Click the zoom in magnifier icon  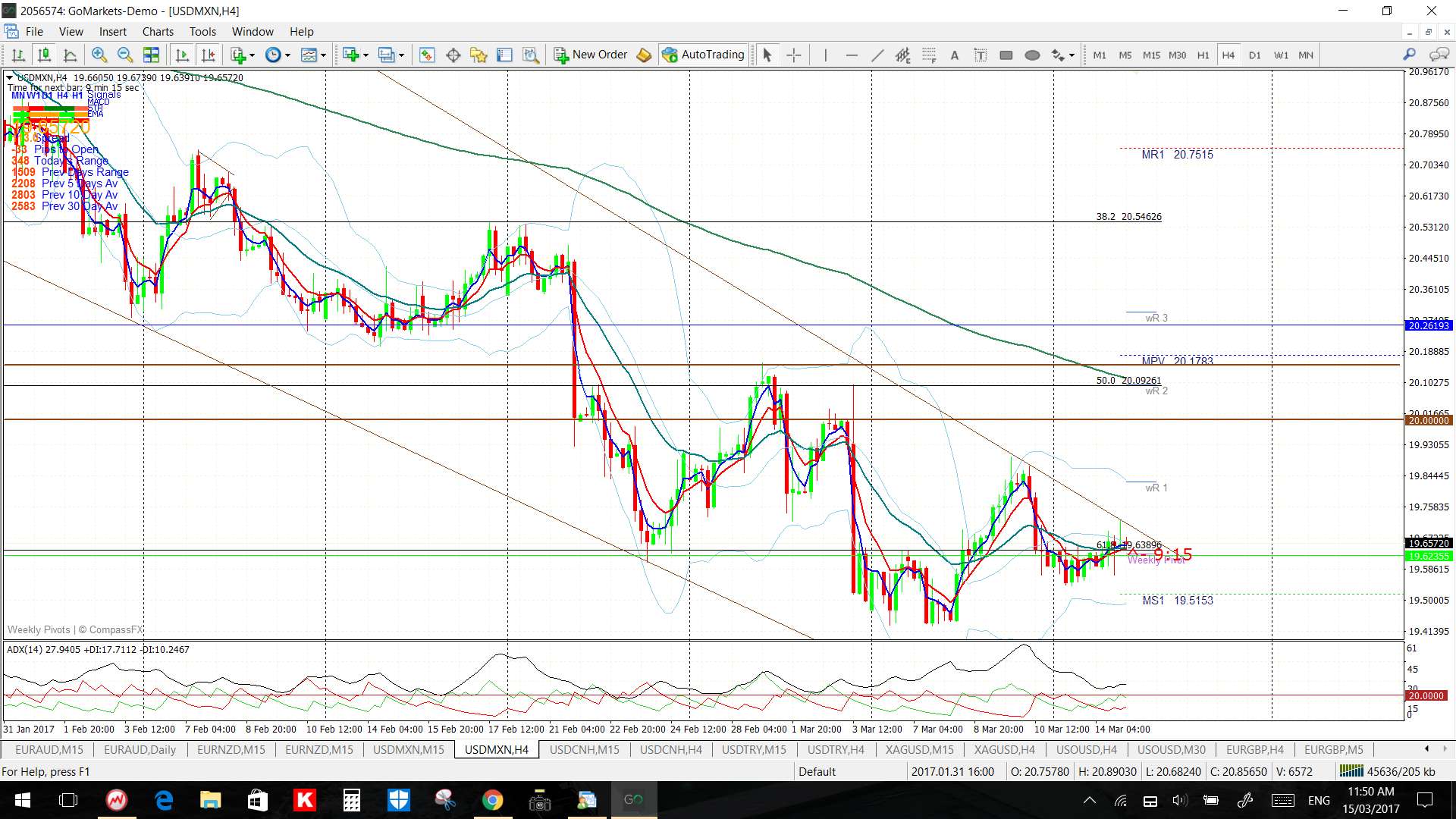coord(99,55)
